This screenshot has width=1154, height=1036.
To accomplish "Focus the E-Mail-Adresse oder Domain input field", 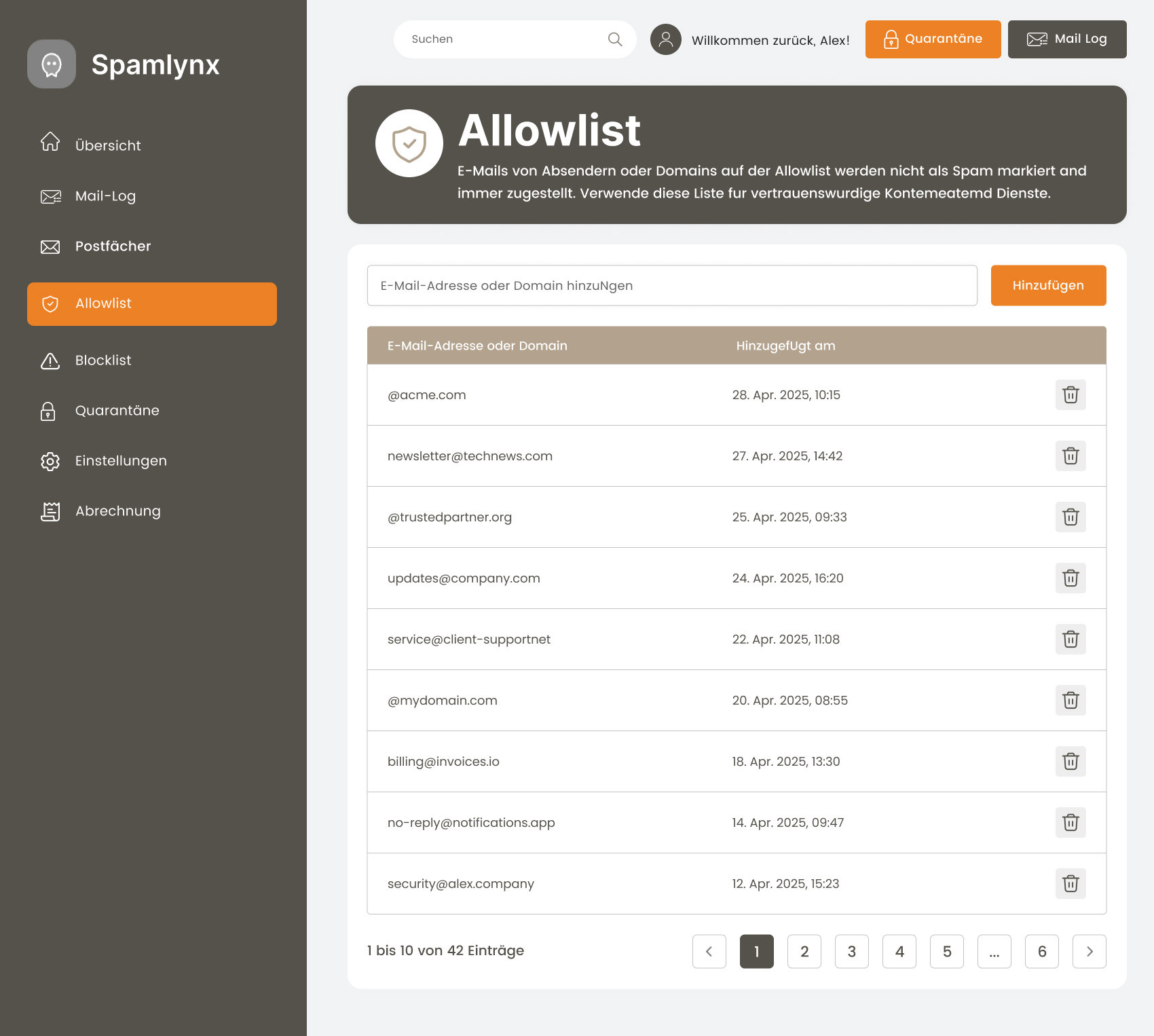I will [x=672, y=285].
